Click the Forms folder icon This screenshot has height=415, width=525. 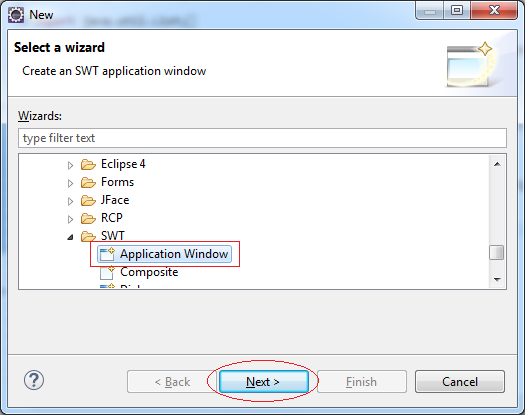[x=88, y=183]
